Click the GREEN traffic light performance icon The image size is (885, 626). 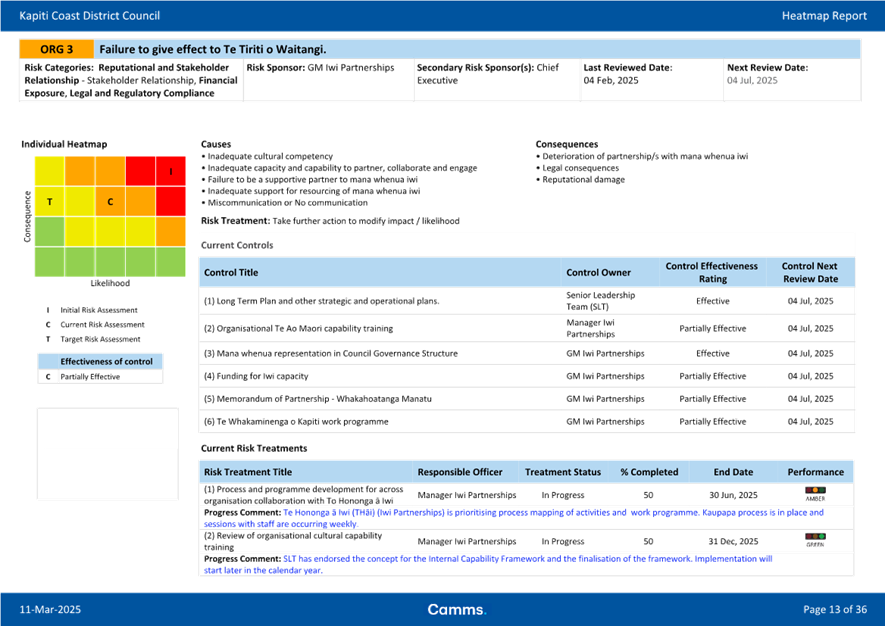(x=815, y=540)
